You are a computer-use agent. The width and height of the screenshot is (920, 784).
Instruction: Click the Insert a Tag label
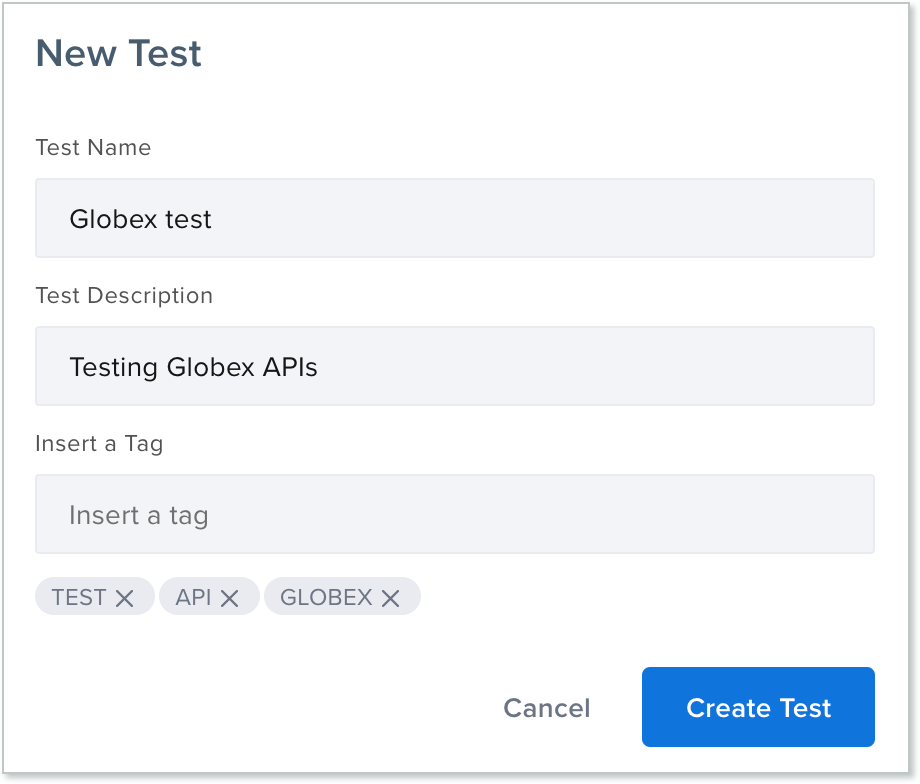(99, 444)
